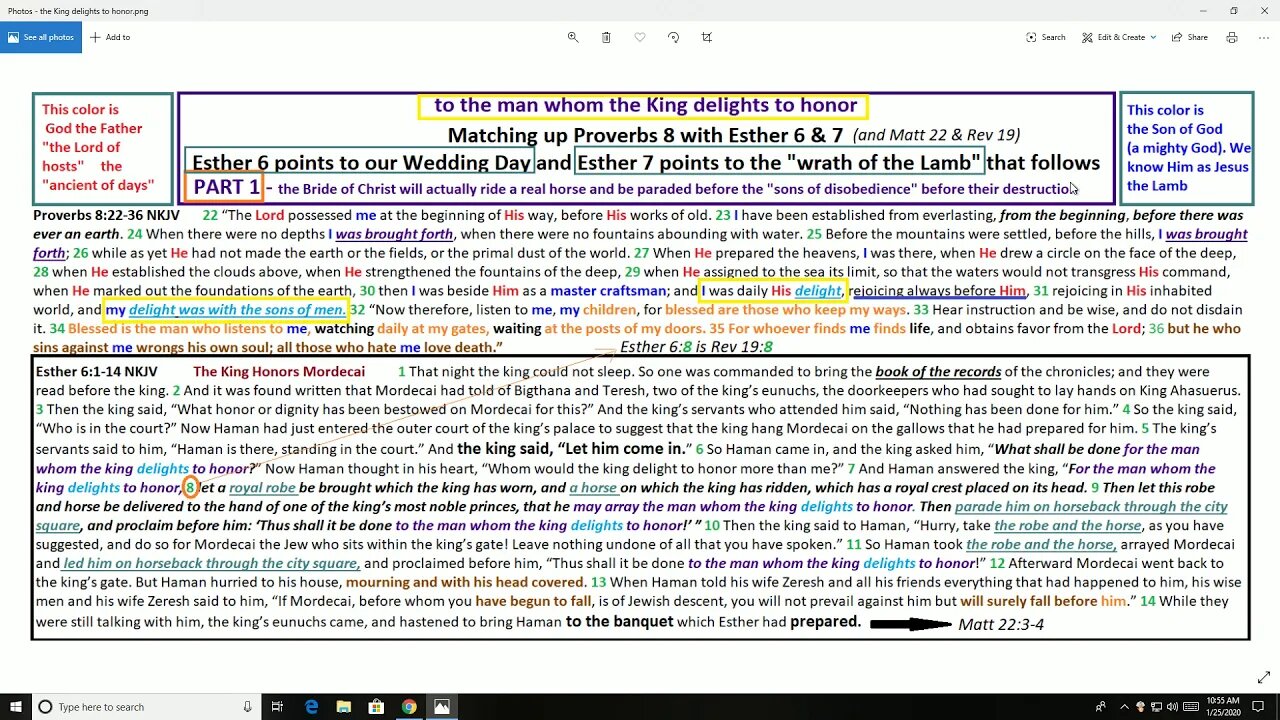Close the Photos window
The width and height of the screenshot is (1280, 720).
click(x=1264, y=10)
